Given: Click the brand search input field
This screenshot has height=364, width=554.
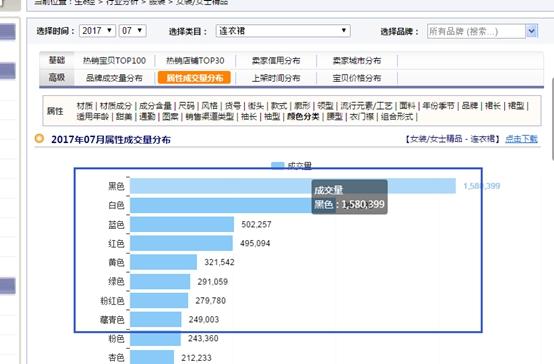Looking at the screenshot, I should (x=476, y=31).
